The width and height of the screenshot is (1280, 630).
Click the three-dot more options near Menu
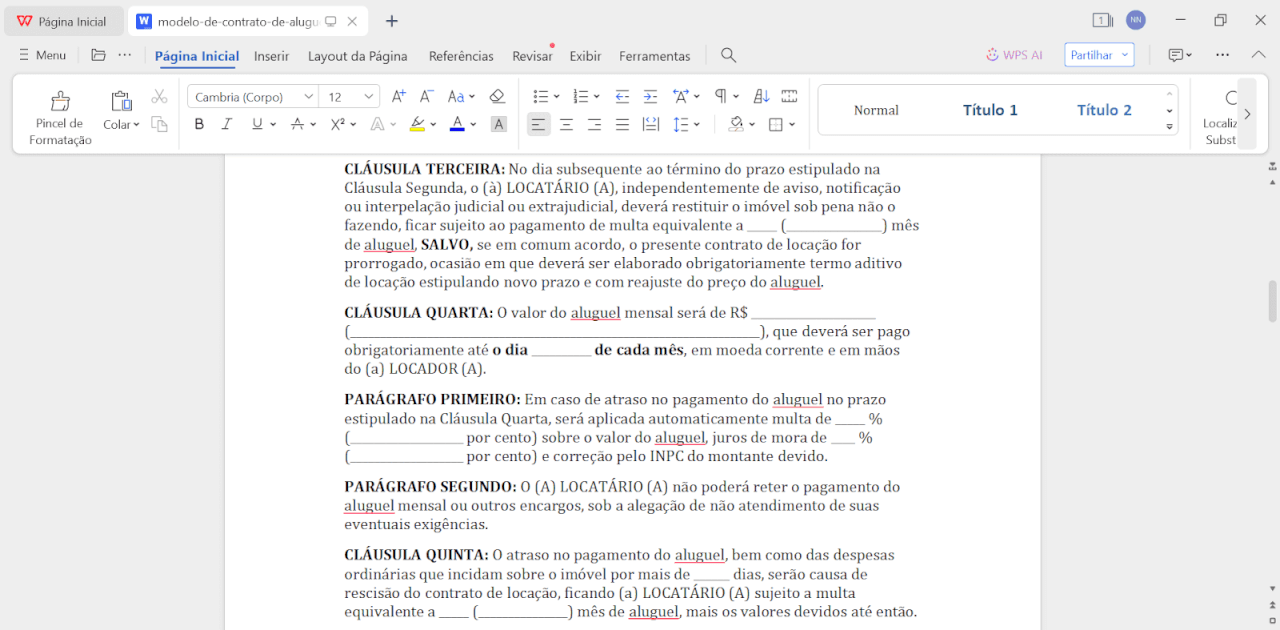pos(124,55)
